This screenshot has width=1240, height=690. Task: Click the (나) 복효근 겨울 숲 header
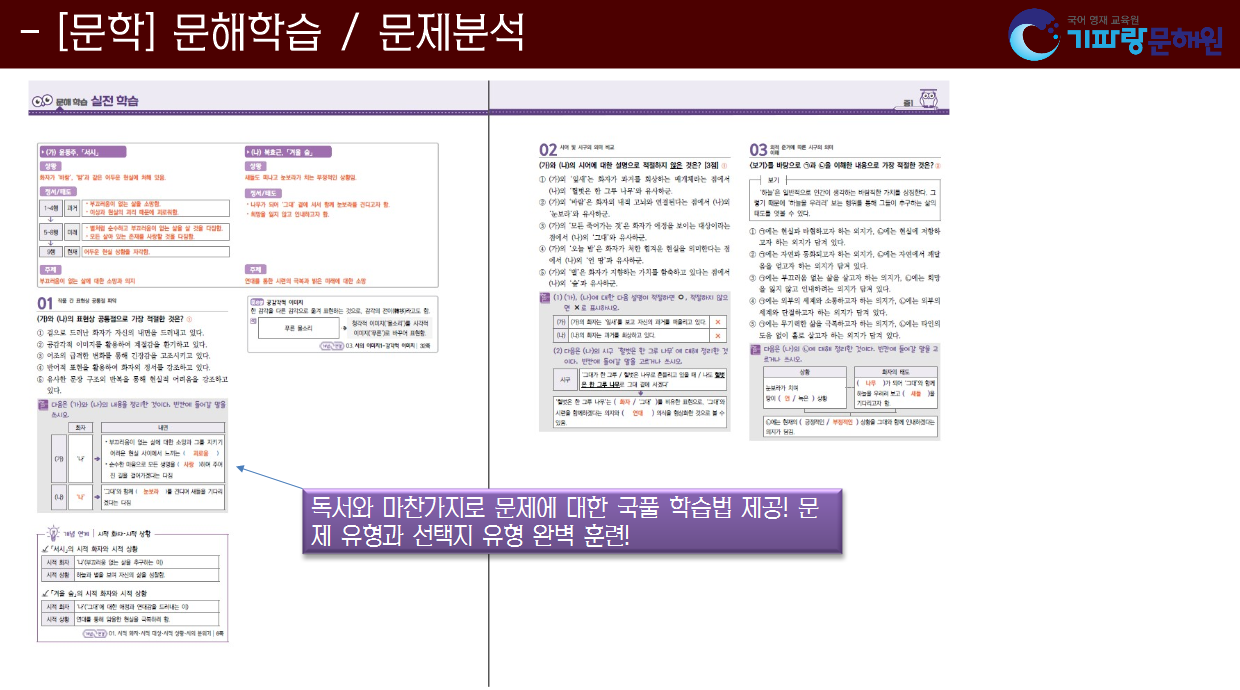click(x=287, y=152)
